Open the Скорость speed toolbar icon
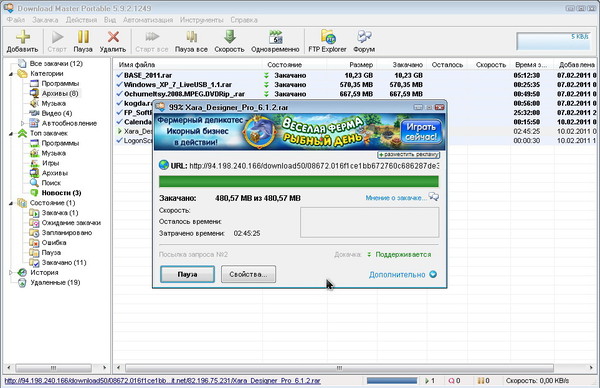This screenshot has width=600, height=388. click(x=229, y=37)
